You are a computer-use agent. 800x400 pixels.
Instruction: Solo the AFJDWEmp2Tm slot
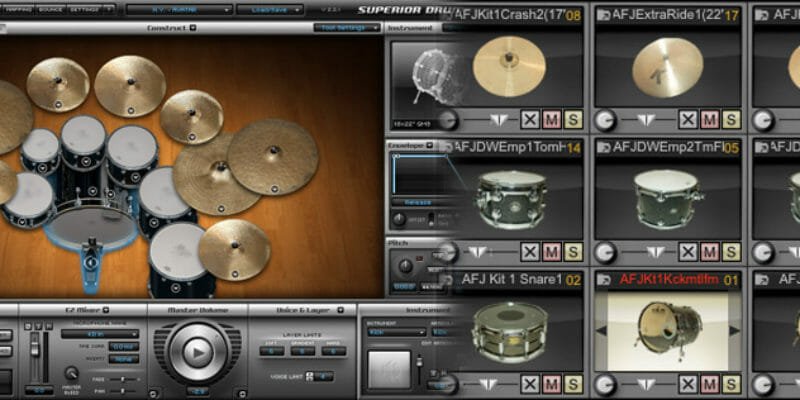pyautogui.click(x=731, y=252)
